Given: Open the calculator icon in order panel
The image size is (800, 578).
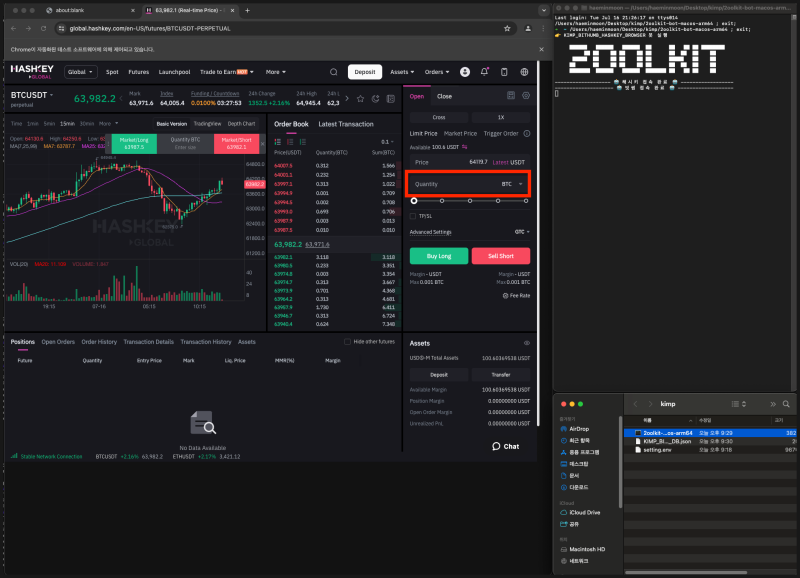Looking at the screenshot, I should pos(511,95).
